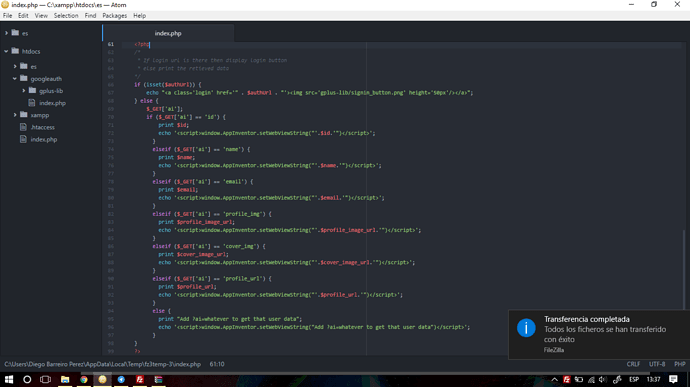Switch to the index.php editor tab
Viewport: 690px width, 387px height.
[x=168, y=33]
